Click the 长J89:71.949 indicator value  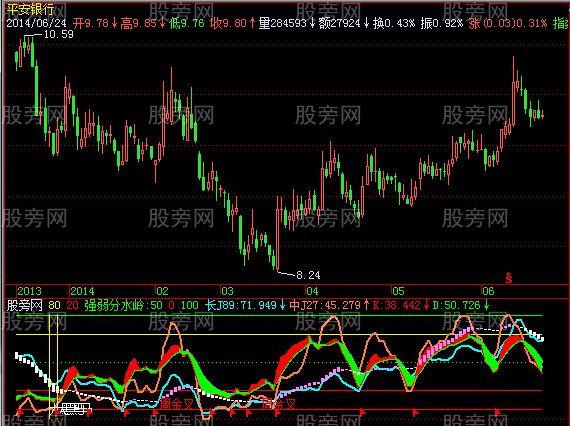[x=241, y=305]
